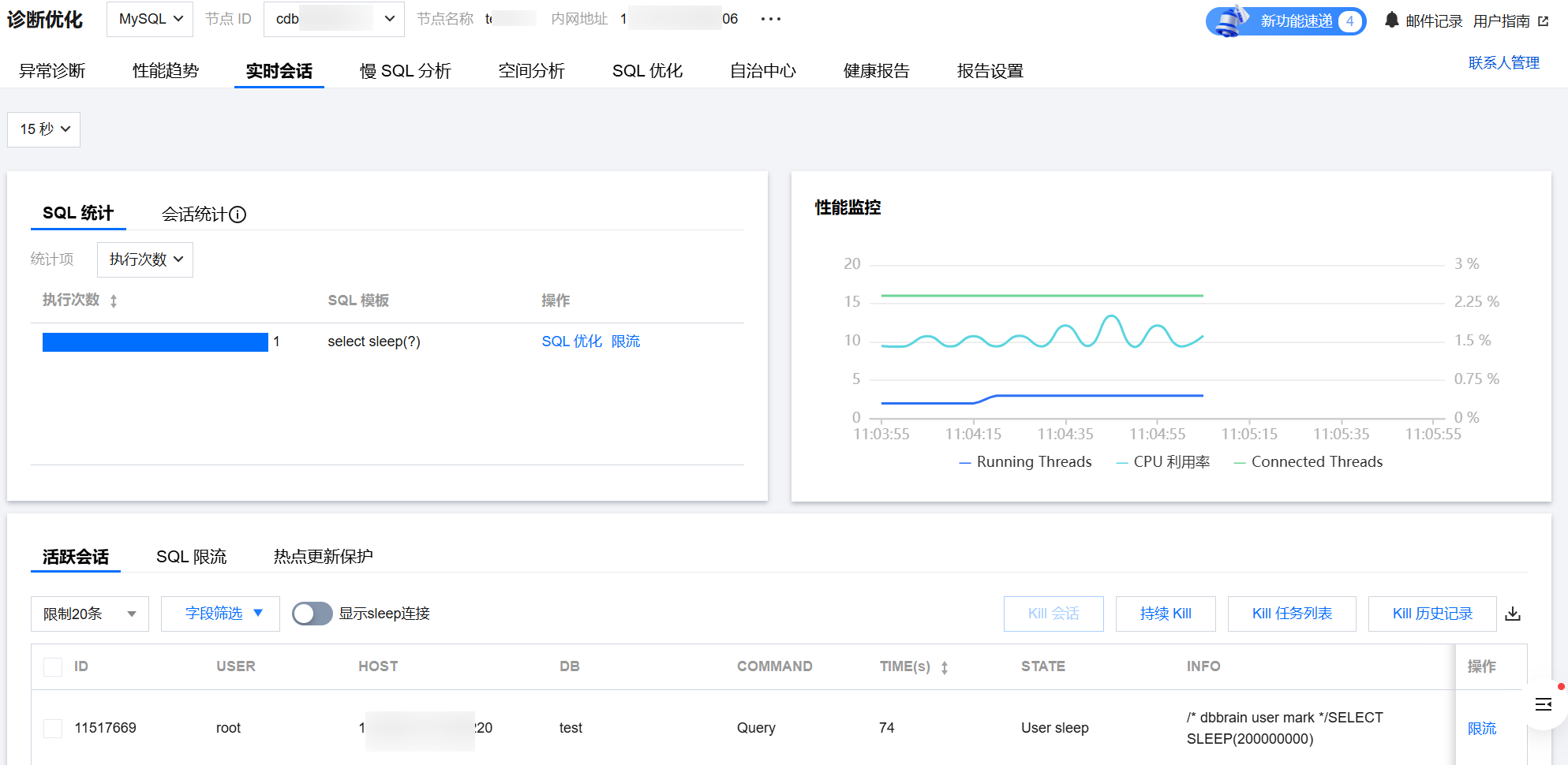Switch to the 慢 SQL 分析 tab
Viewport: 1568px width, 765px height.
point(405,71)
